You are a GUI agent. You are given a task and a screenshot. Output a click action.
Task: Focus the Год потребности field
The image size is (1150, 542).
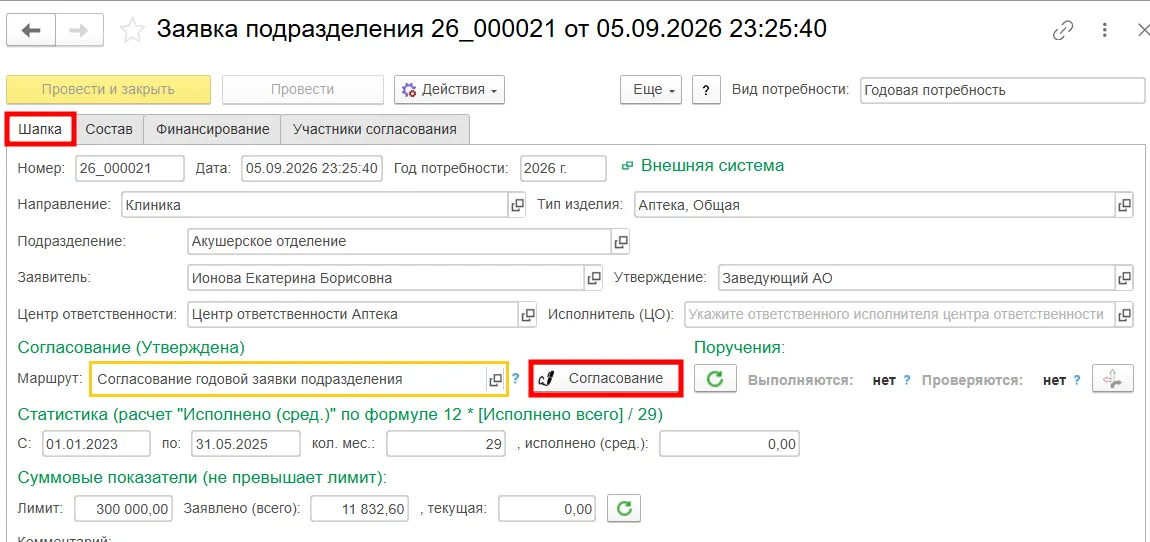(x=563, y=168)
